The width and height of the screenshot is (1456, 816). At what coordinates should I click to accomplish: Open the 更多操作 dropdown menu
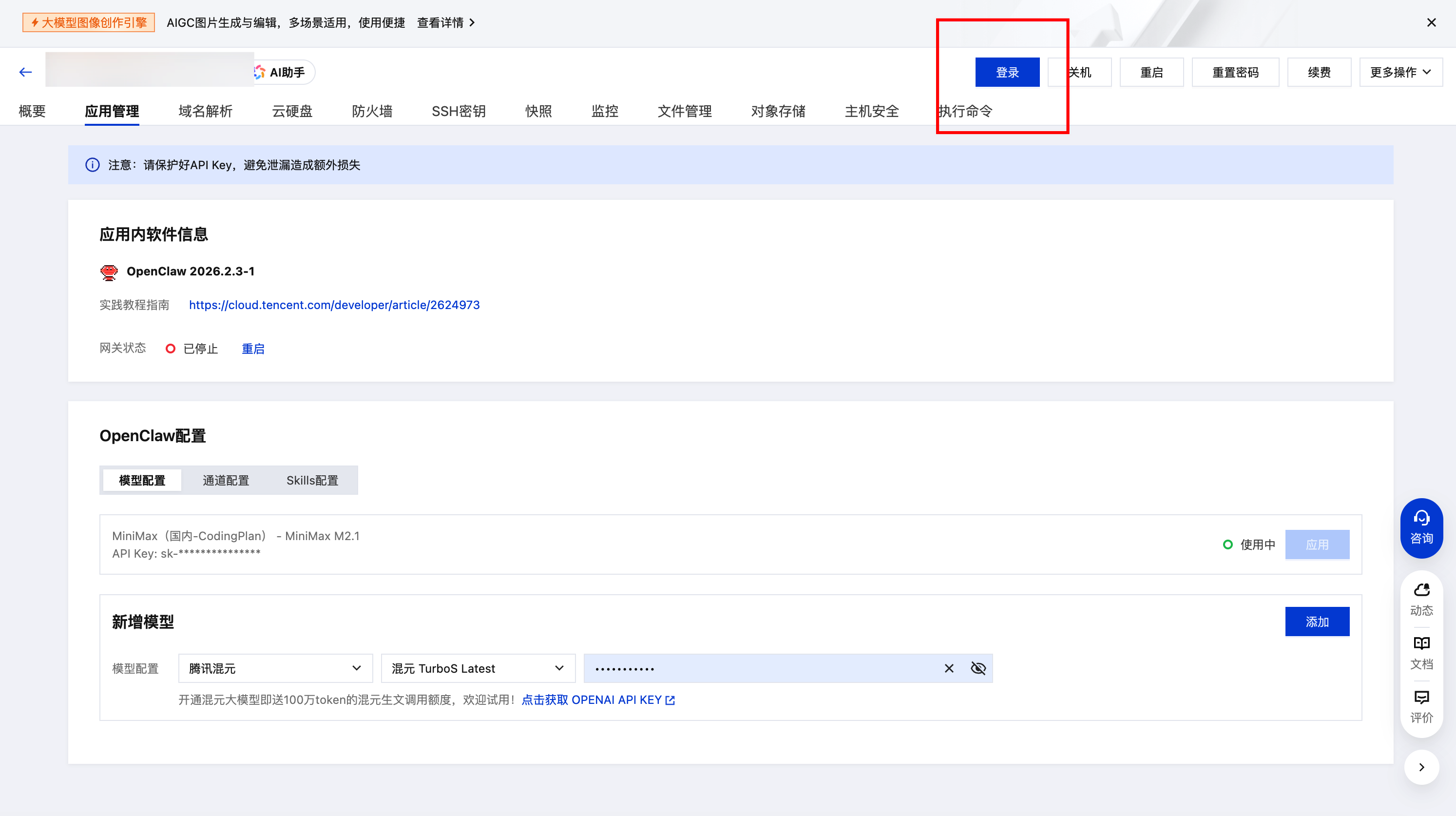[1400, 72]
